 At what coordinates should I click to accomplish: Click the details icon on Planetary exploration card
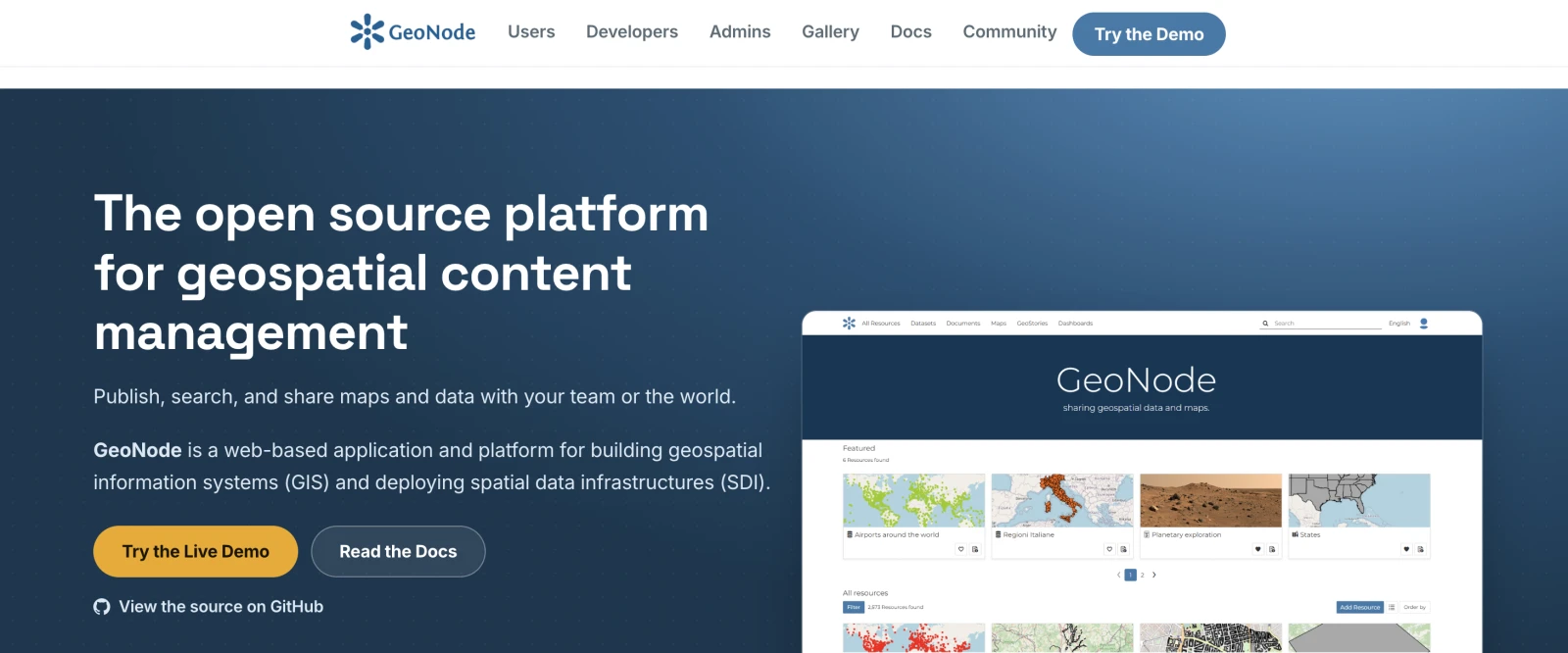(1272, 549)
